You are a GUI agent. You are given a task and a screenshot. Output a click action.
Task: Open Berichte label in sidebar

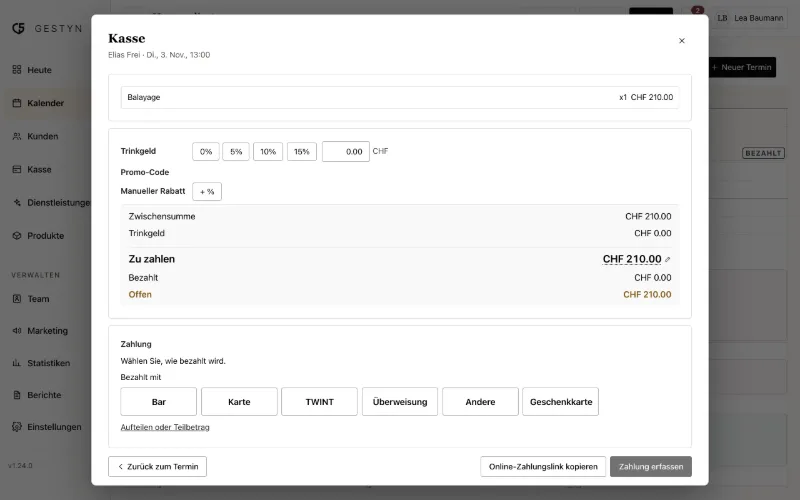44,395
